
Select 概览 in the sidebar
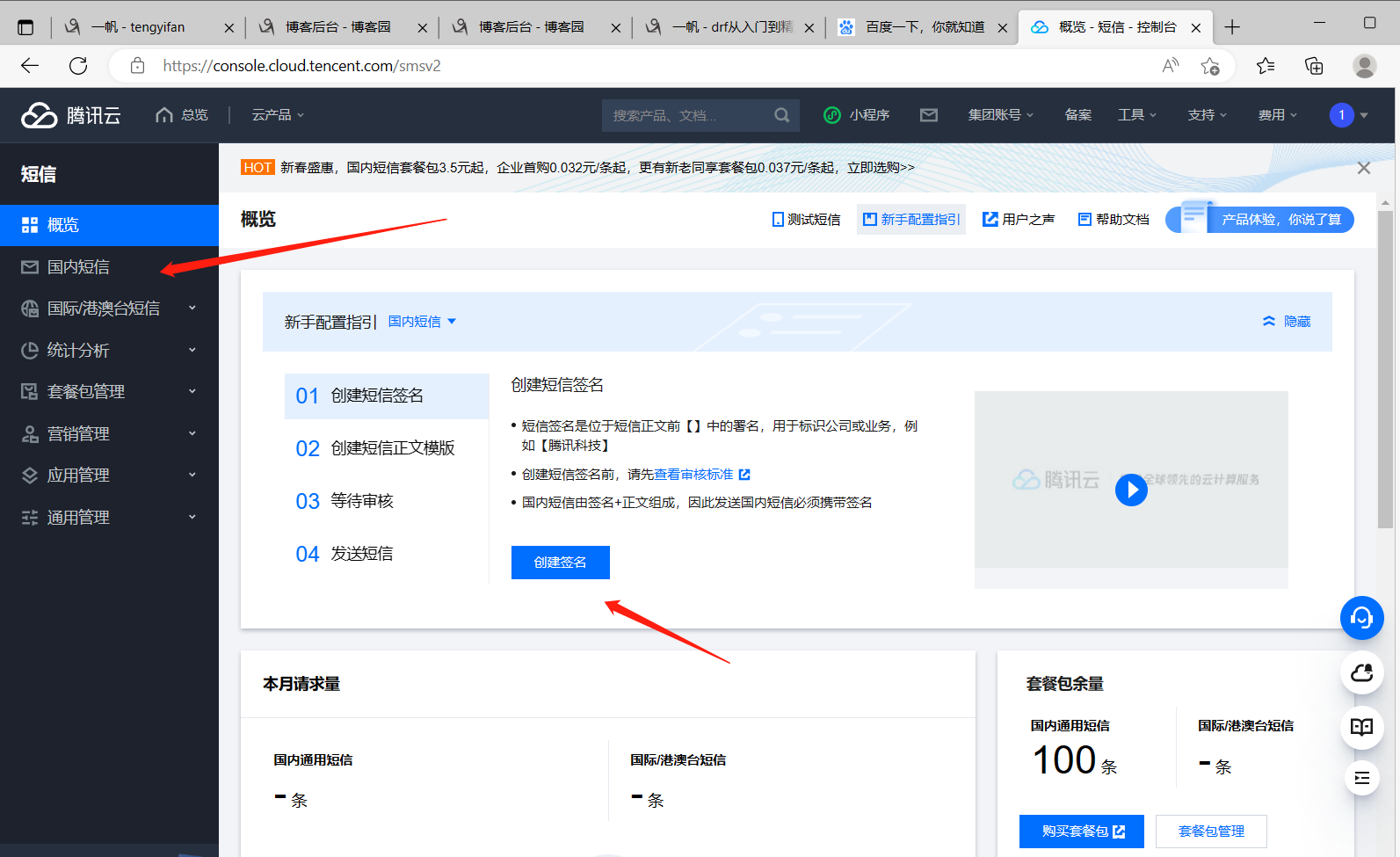109,225
